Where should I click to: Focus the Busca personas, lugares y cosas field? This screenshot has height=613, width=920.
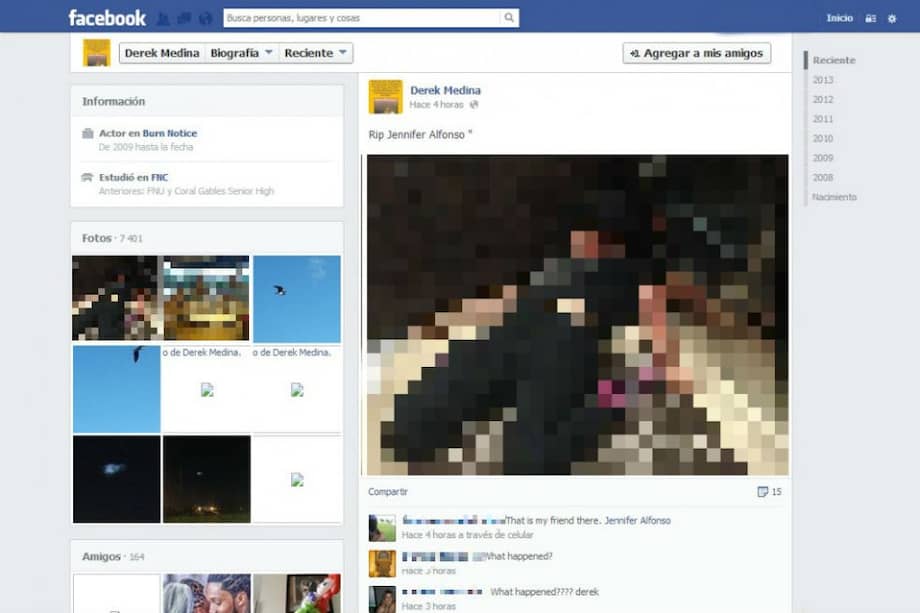(x=362, y=18)
